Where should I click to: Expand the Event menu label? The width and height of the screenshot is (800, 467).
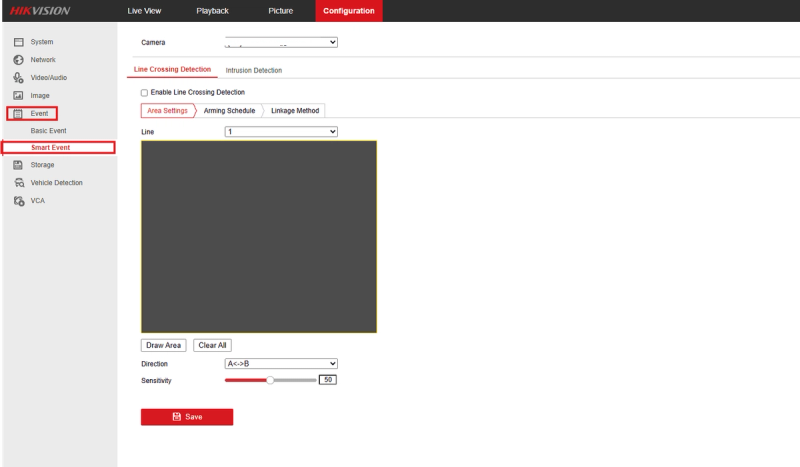pyautogui.click(x=39, y=113)
